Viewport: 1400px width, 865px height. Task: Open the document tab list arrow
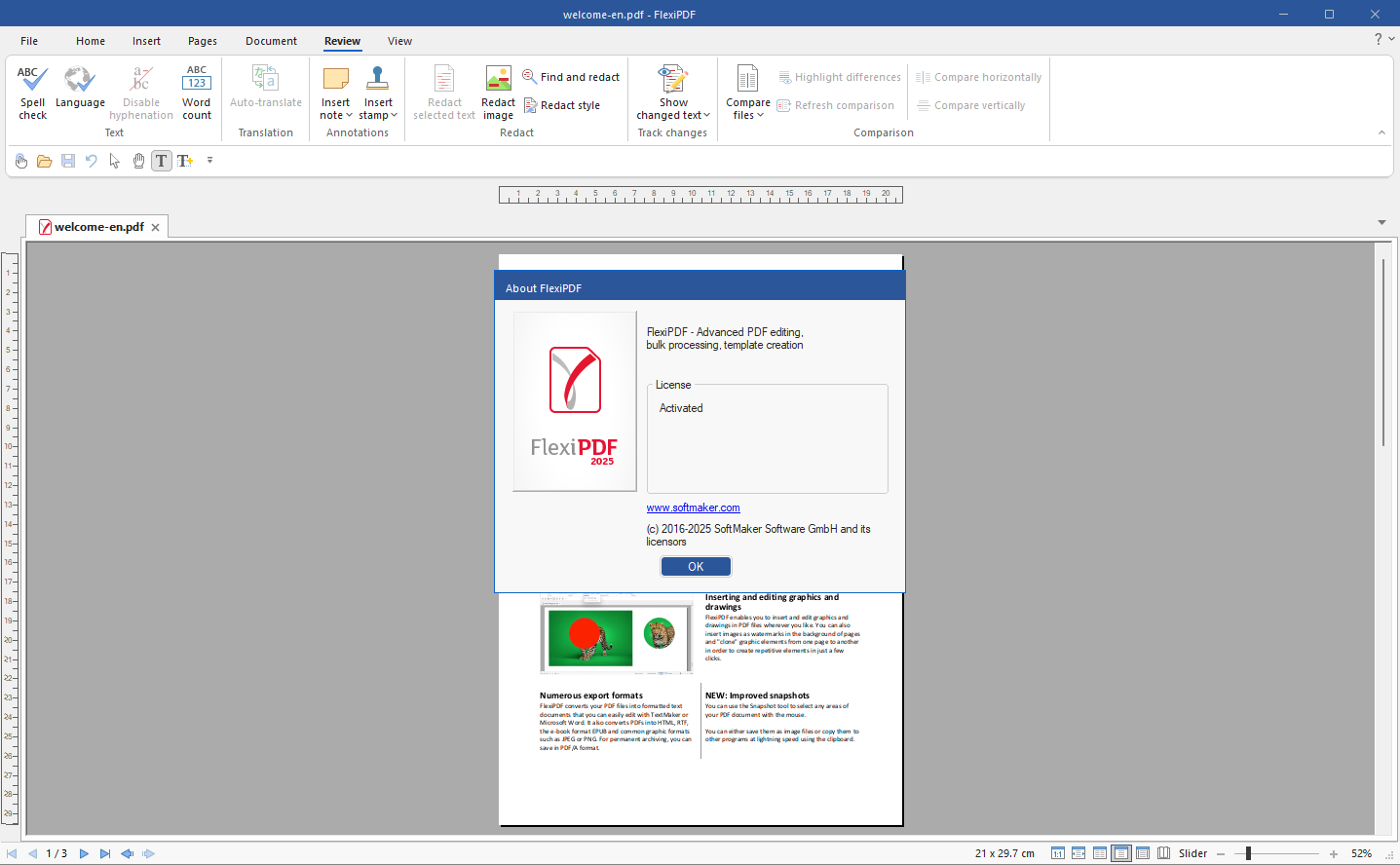pos(1381,222)
